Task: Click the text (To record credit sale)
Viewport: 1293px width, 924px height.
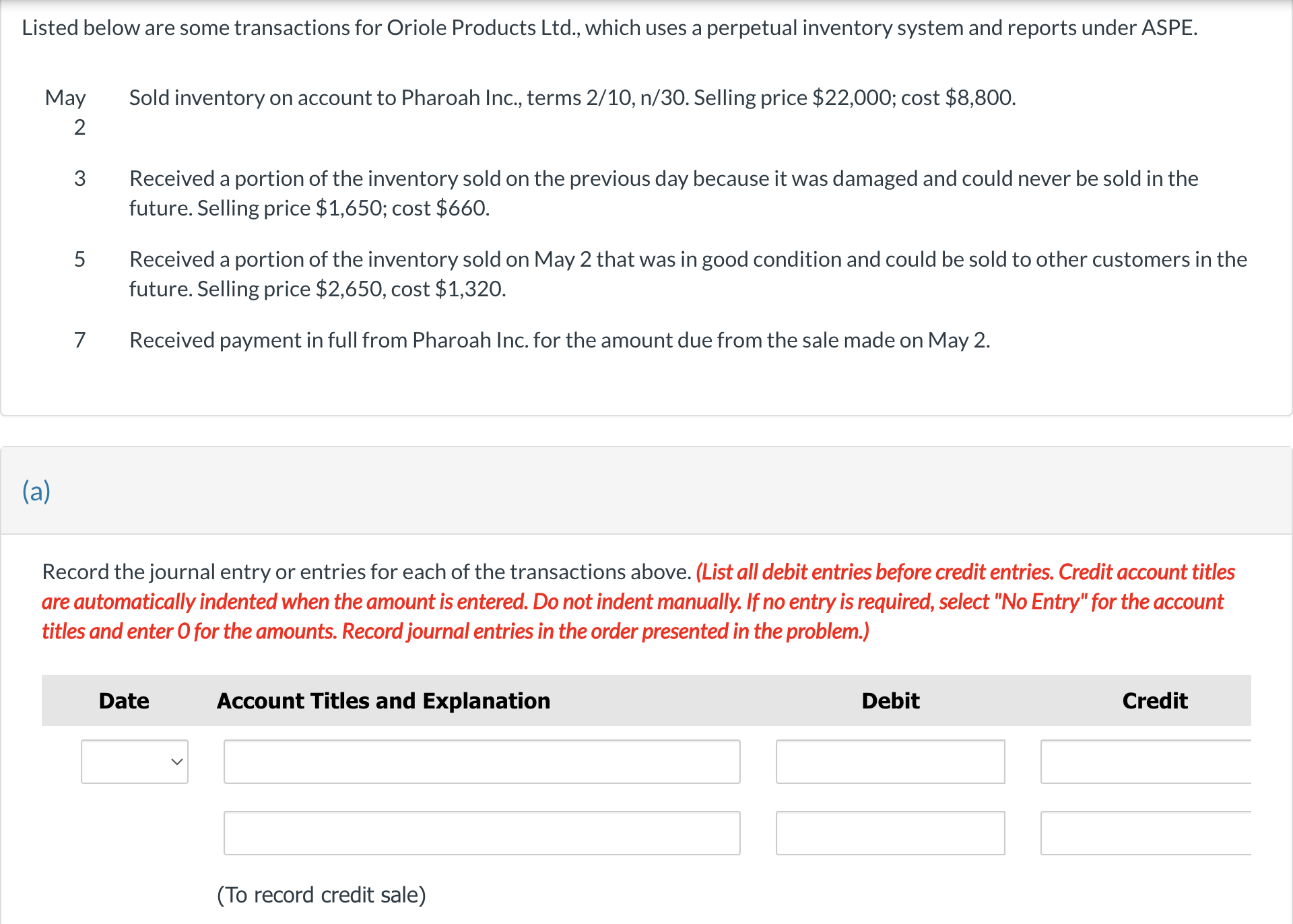Action: [x=322, y=894]
